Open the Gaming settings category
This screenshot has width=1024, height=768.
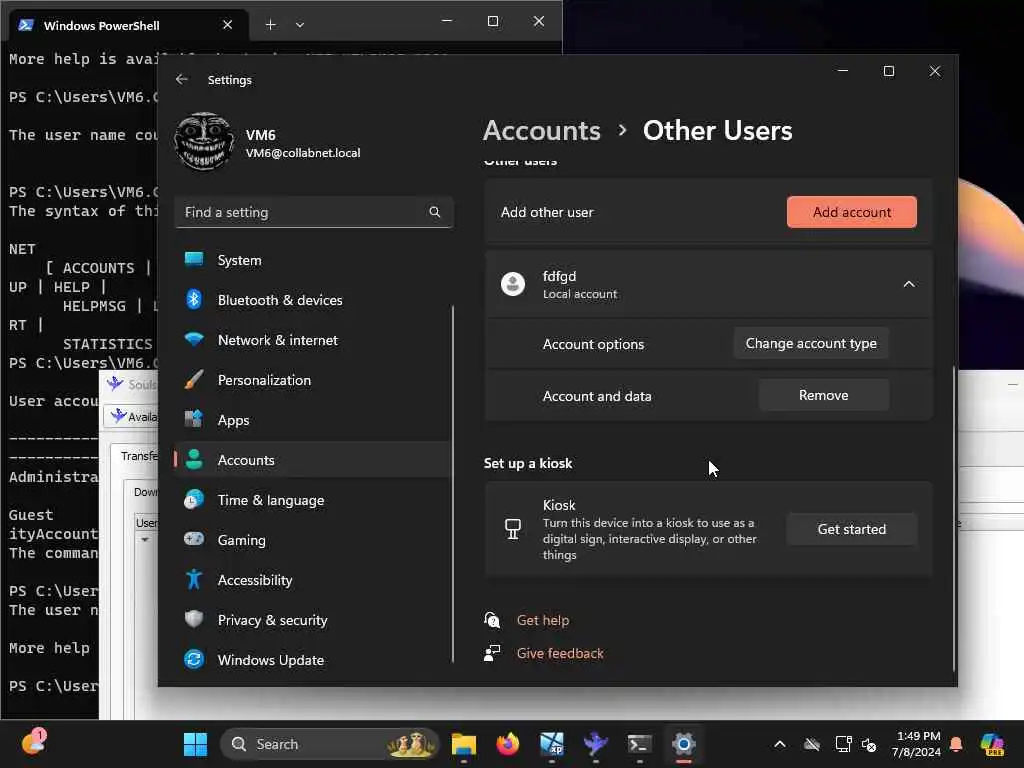[x=313, y=540]
